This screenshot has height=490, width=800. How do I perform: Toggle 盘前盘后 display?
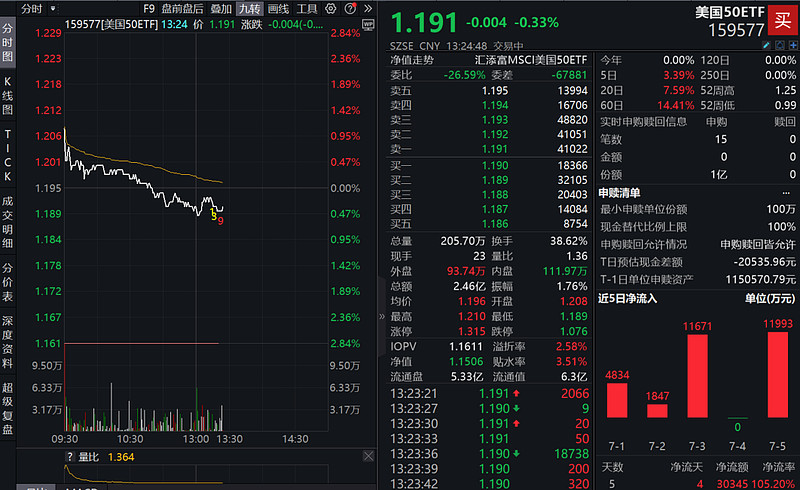click(x=182, y=9)
